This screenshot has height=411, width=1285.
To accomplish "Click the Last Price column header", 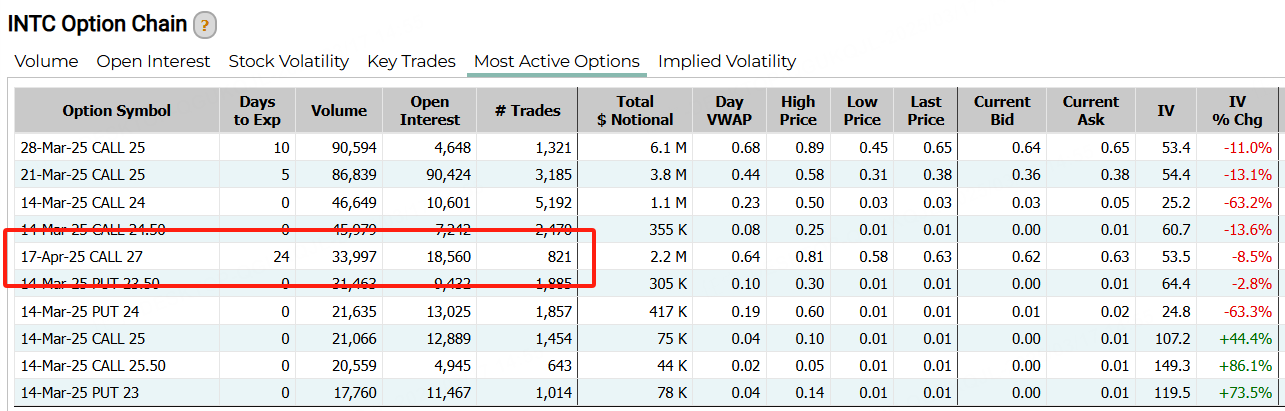I will point(926,111).
